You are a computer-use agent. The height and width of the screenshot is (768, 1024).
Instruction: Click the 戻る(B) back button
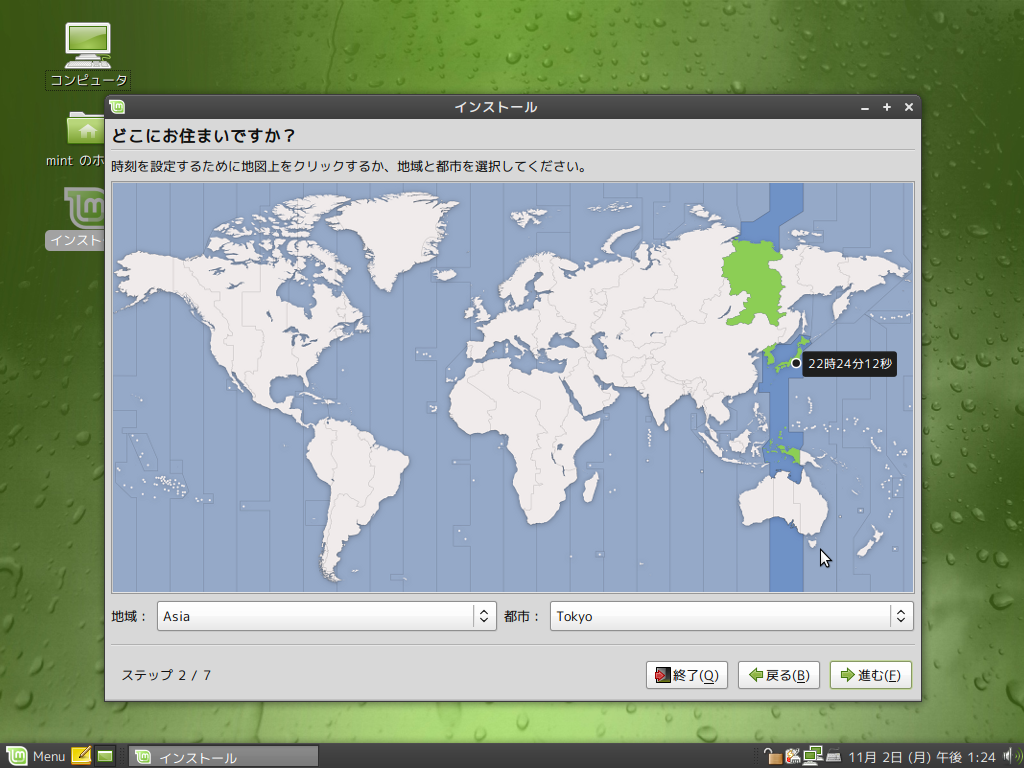pyautogui.click(x=778, y=675)
